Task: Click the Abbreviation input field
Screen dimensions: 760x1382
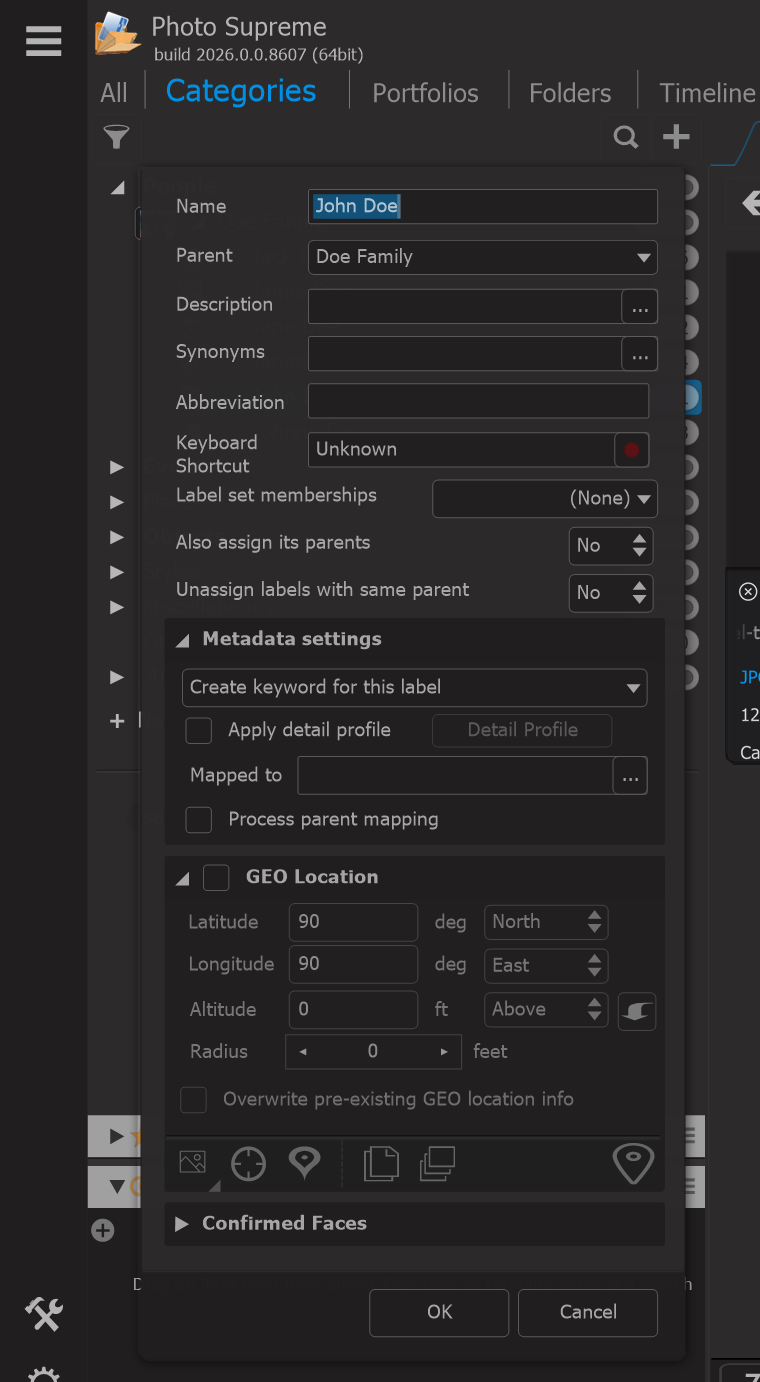Action: pos(478,401)
